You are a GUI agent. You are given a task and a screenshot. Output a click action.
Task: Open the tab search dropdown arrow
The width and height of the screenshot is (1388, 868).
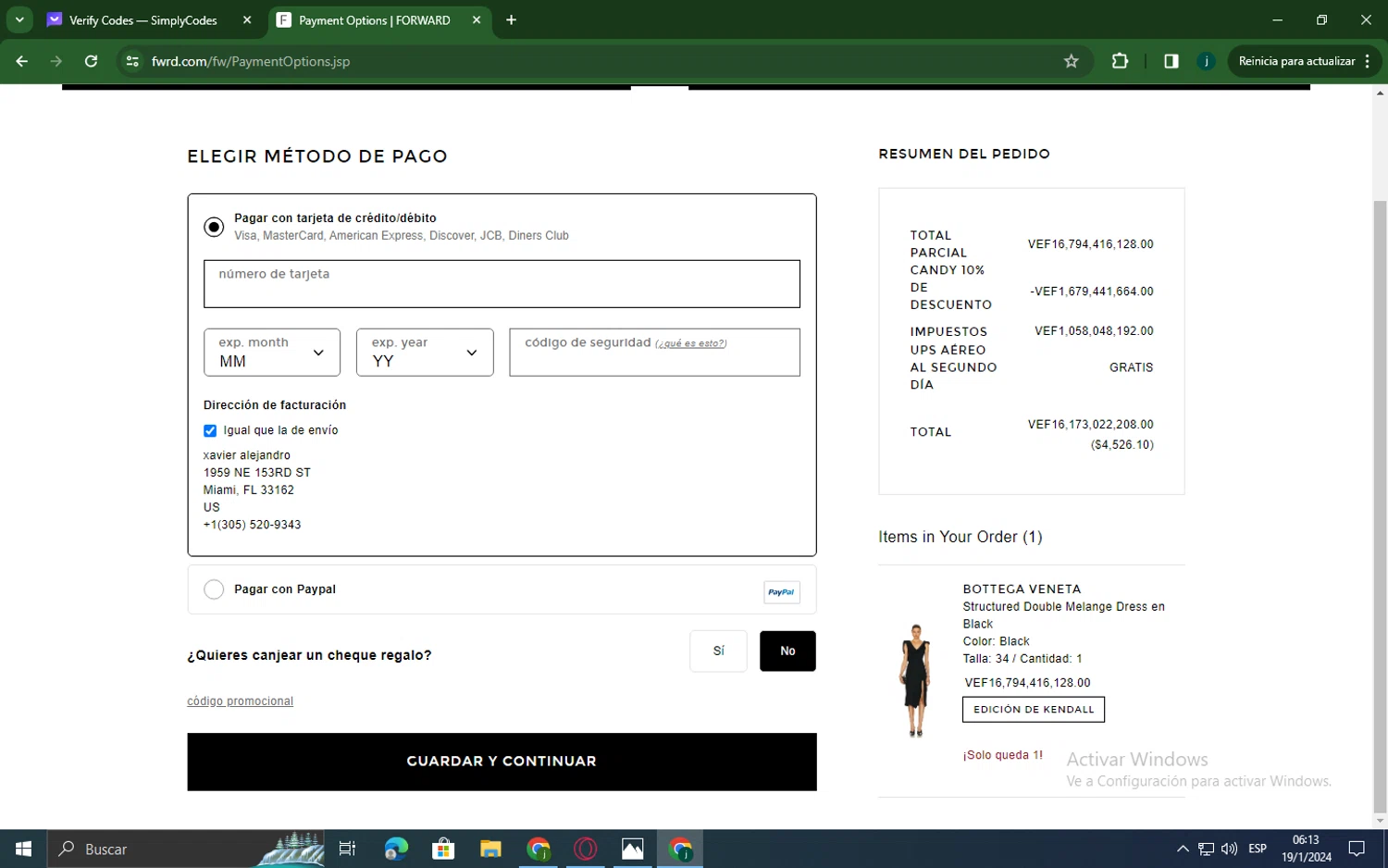19,19
